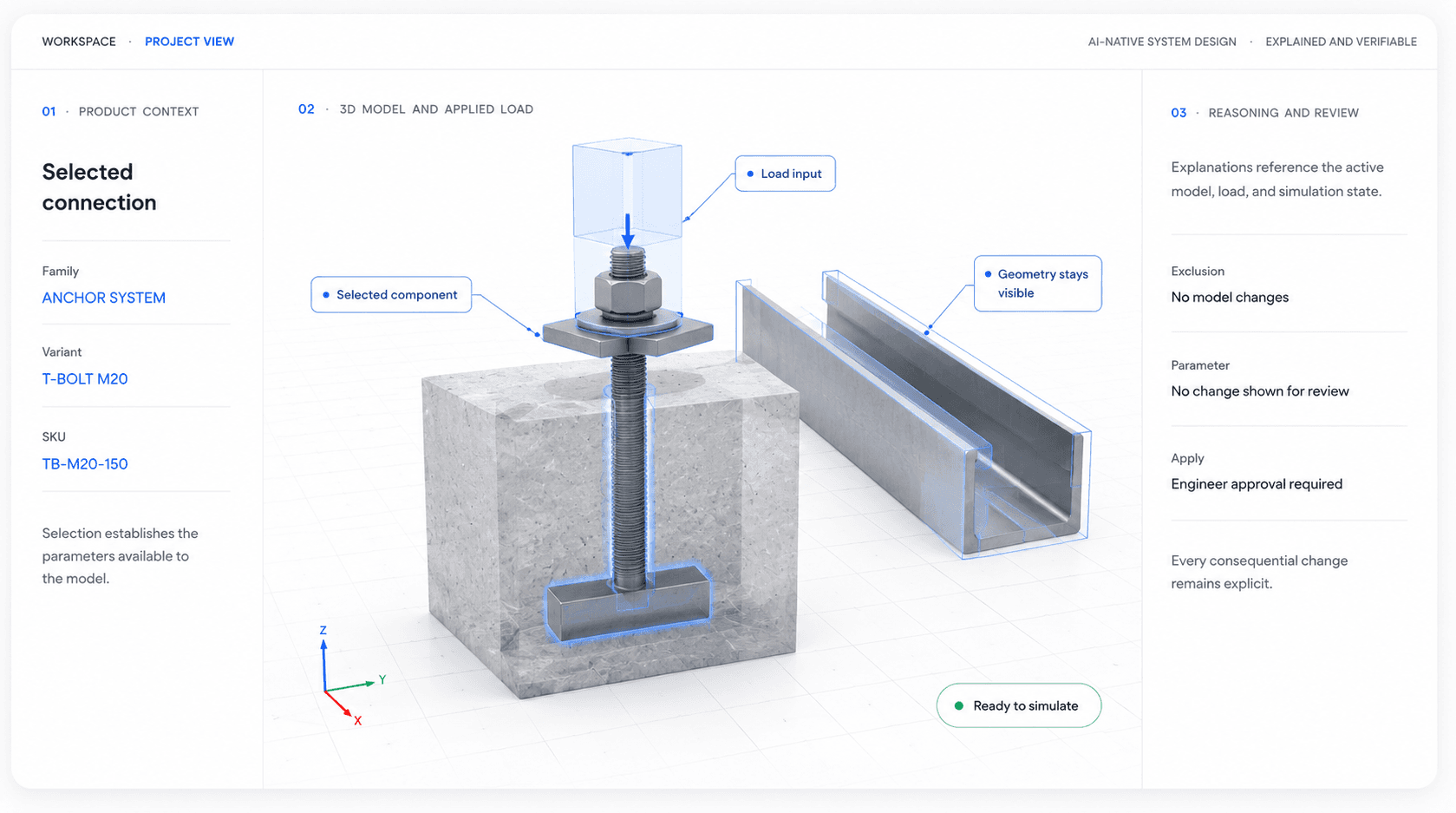The width and height of the screenshot is (1456, 813).
Task: Click the Load input callout
Action: point(785,174)
